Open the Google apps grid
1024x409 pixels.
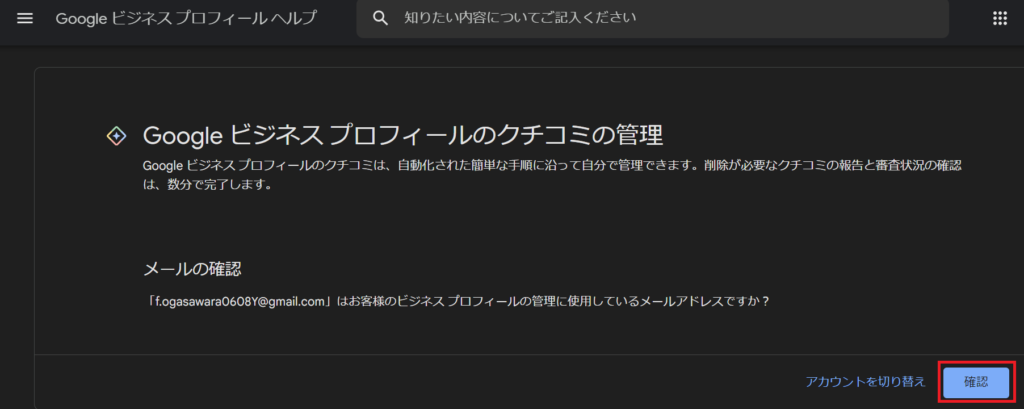tap(998, 19)
